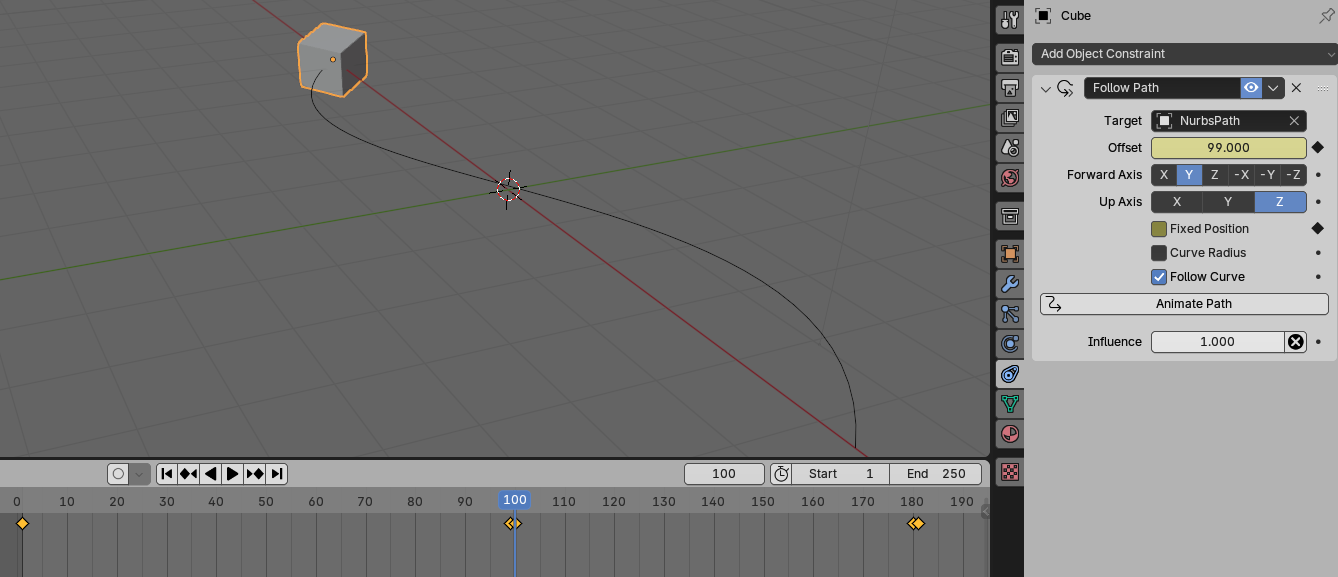The image size is (1338, 577).
Task: Select the keyframe at frame 0
Action: (x=22, y=523)
